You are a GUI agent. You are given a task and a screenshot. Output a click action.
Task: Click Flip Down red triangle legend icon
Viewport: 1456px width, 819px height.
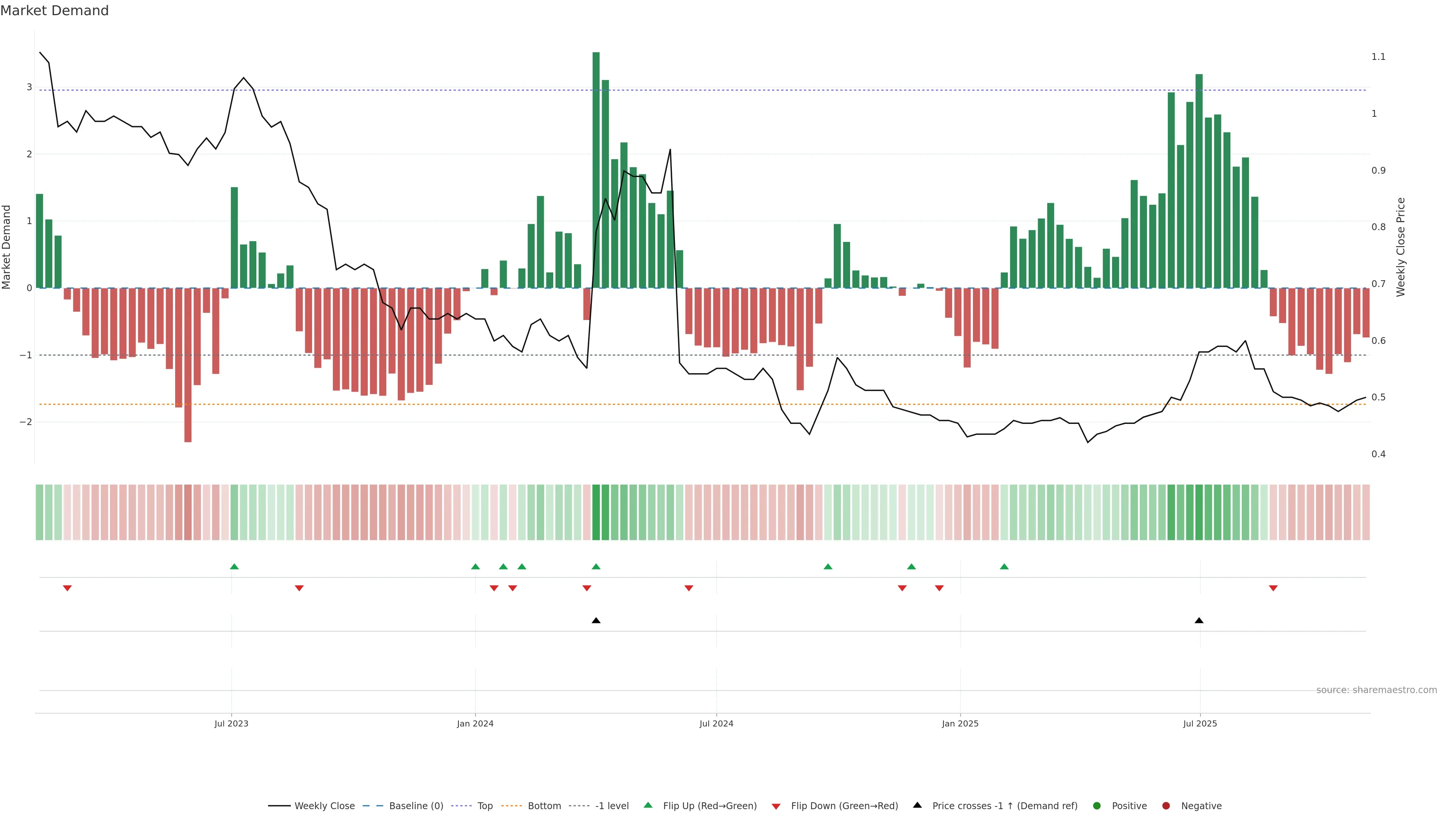point(776,806)
